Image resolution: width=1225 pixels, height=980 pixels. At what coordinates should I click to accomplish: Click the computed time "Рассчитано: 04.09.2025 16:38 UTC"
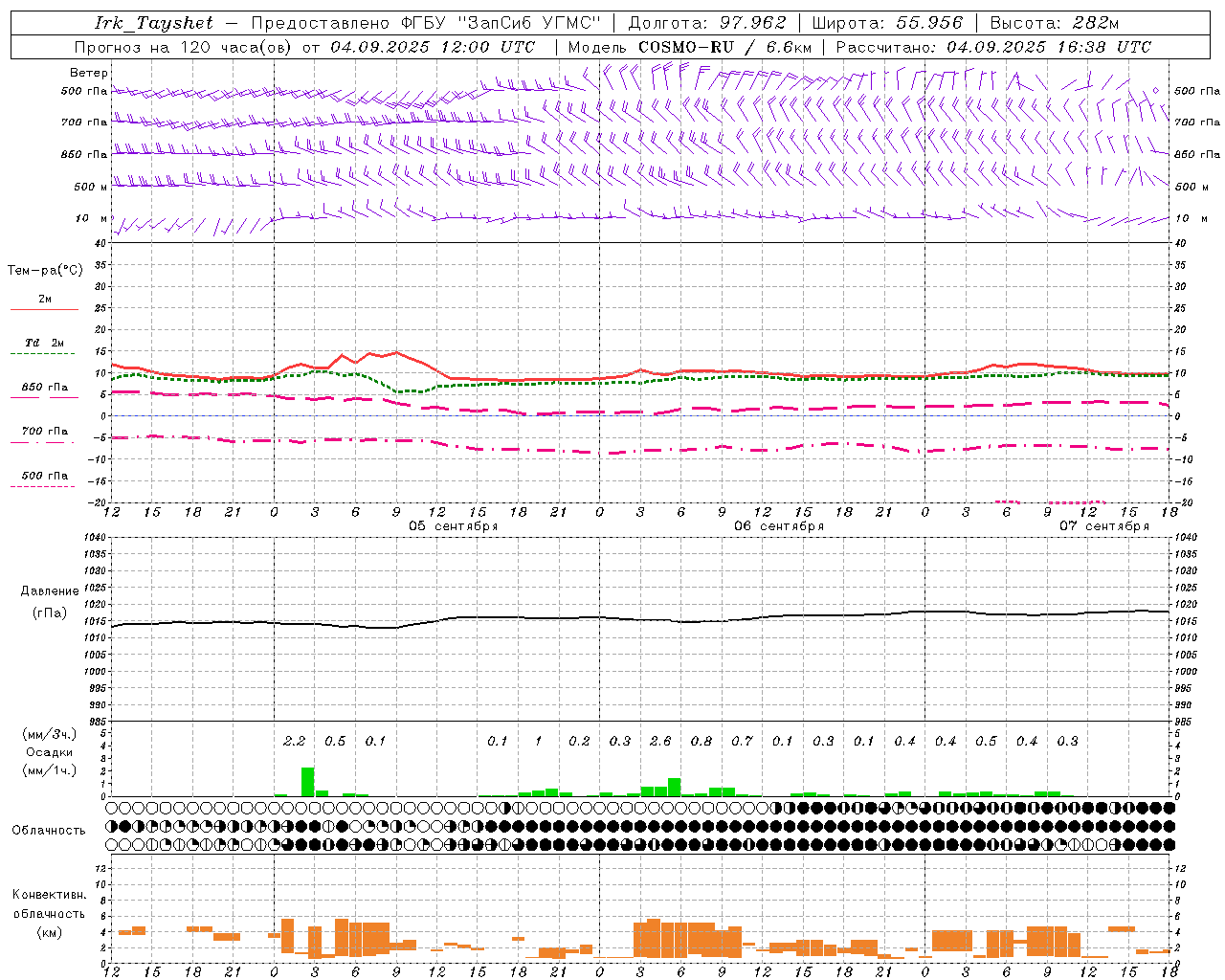(x=993, y=47)
